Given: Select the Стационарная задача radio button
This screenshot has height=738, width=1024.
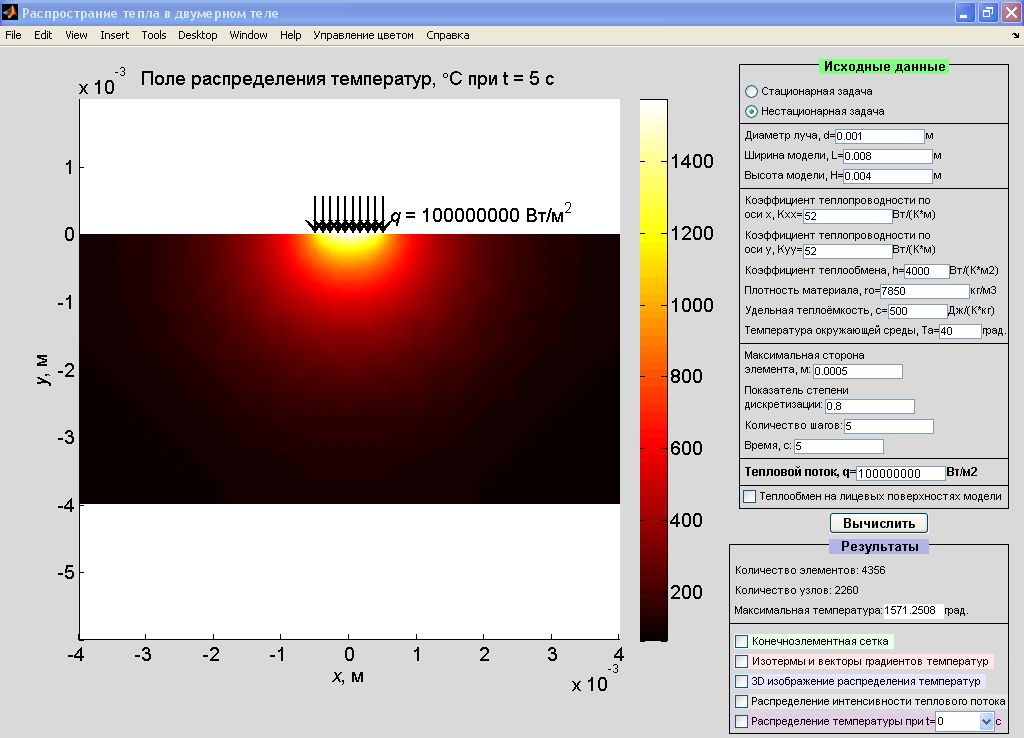Looking at the screenshot, I should coord(752,91).
